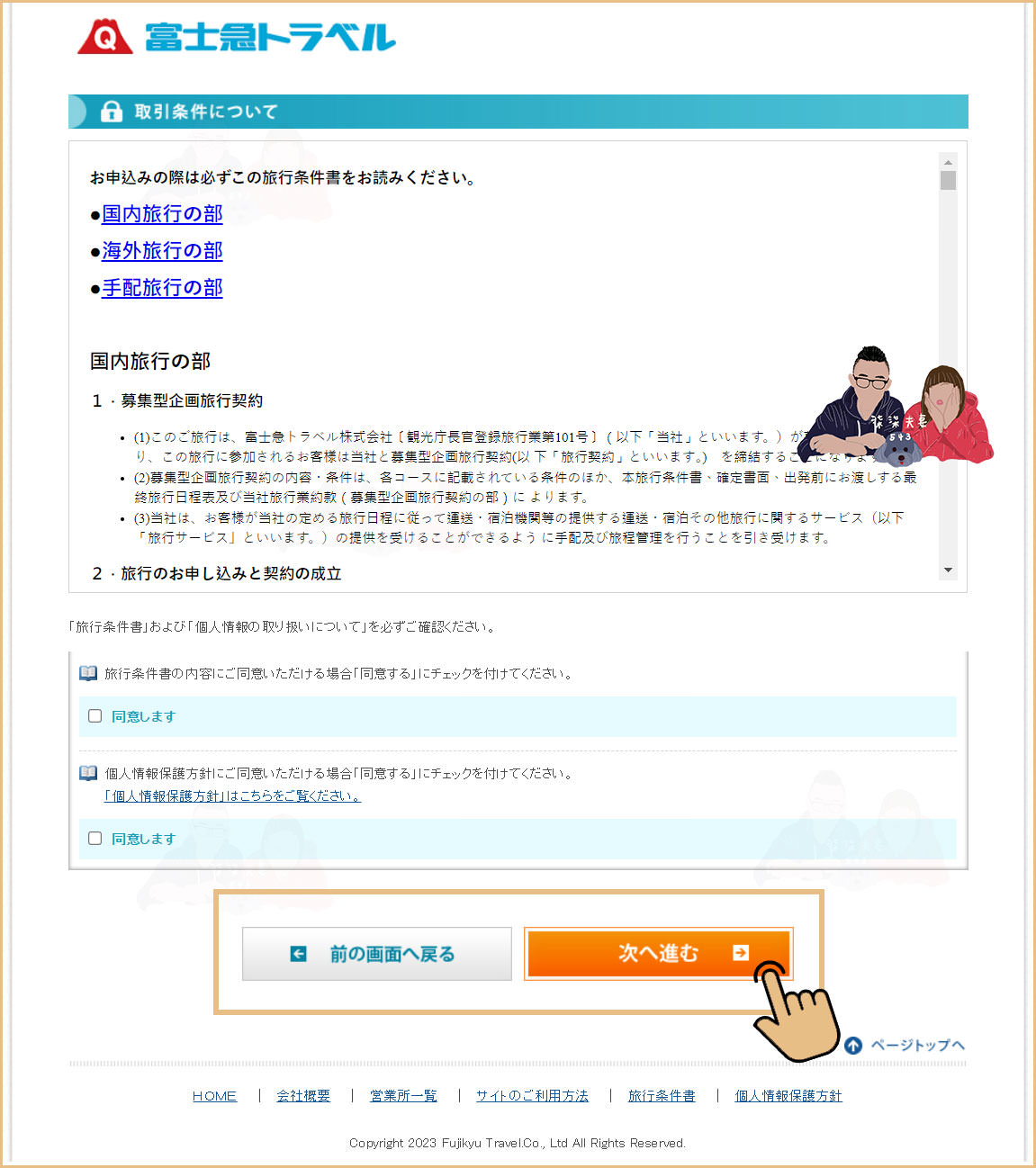Select HOME in the footer menu
The image size is (1036, 1168).
point(214,1096)
